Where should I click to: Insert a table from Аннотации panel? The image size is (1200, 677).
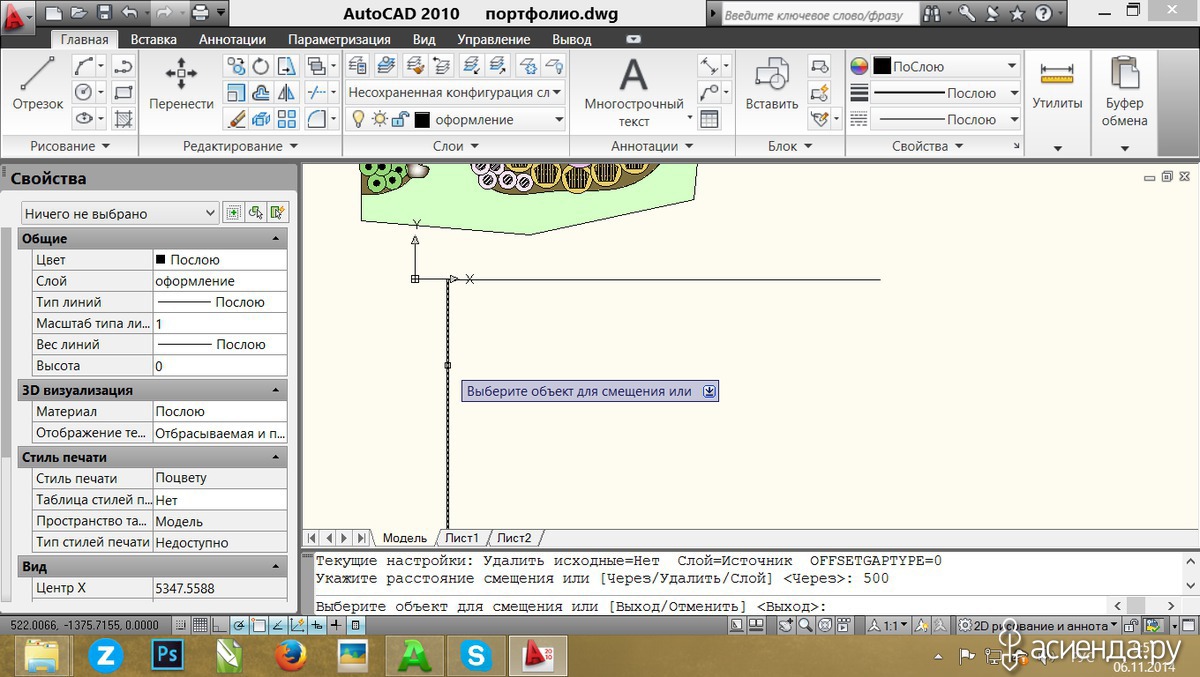tap(709, 119)
